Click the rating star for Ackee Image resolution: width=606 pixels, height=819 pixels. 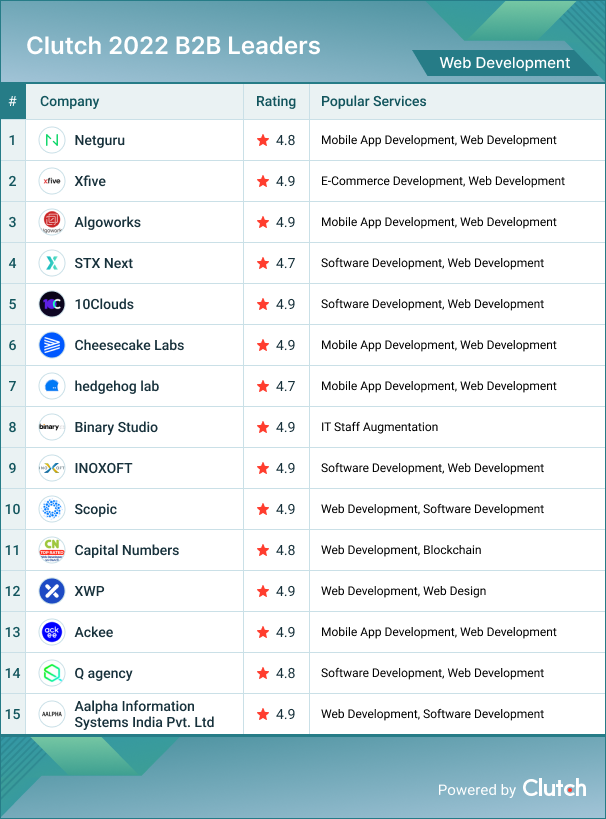[x=263, y=632]
